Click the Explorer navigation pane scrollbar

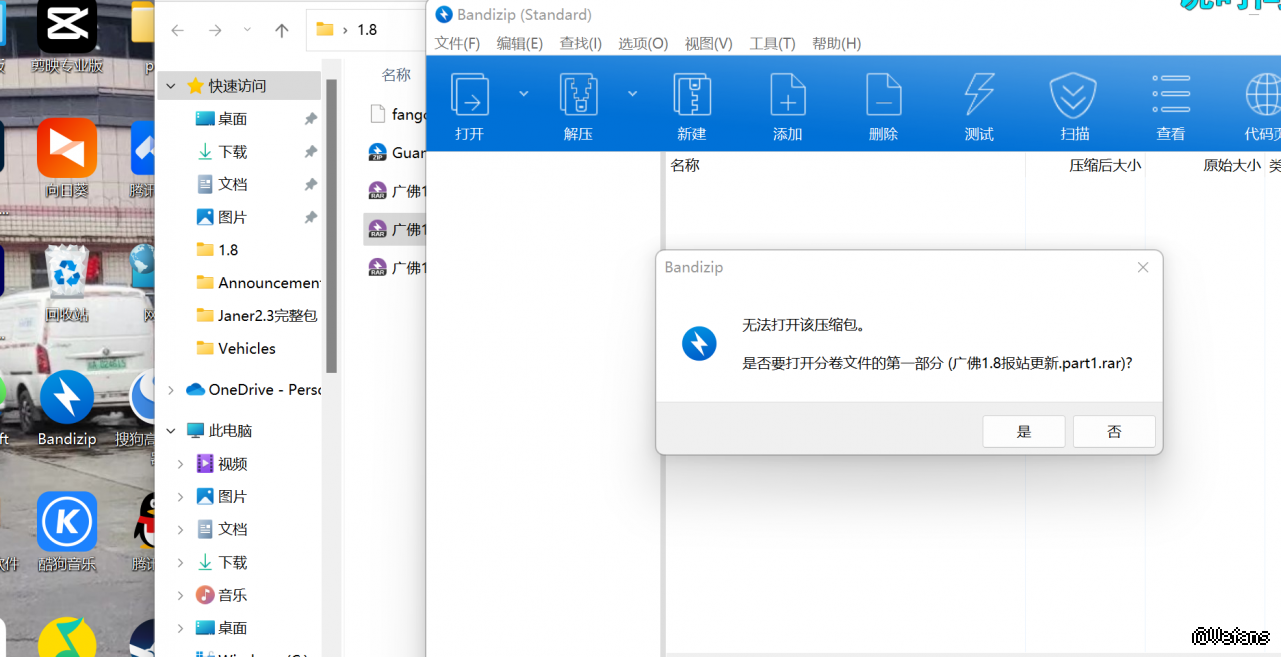(x=331, y=225)
